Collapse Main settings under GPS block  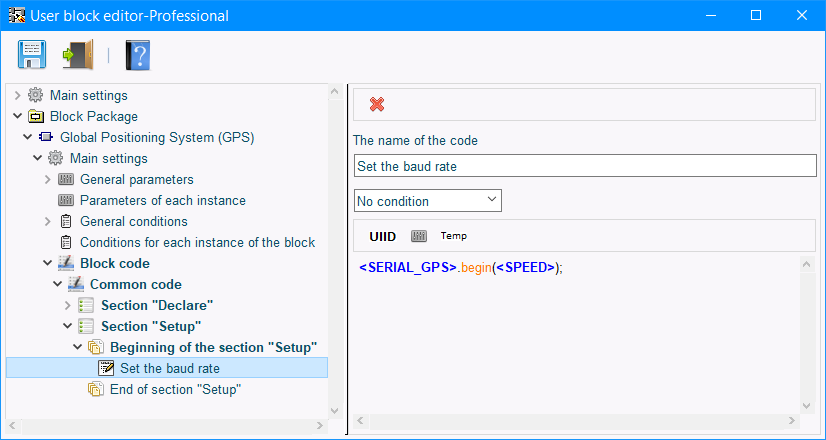(x=37, y=158)
